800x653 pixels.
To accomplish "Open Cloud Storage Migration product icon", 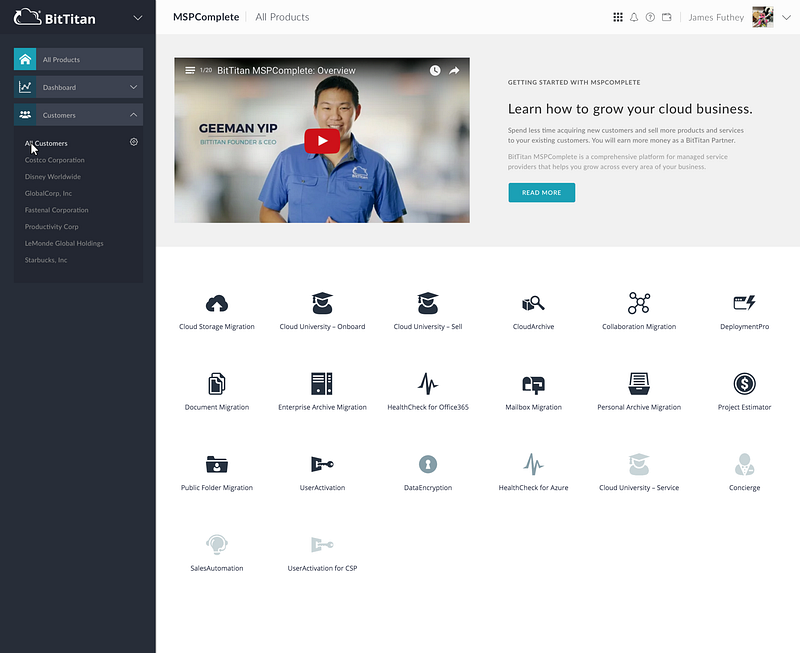I will pos(216,304).
